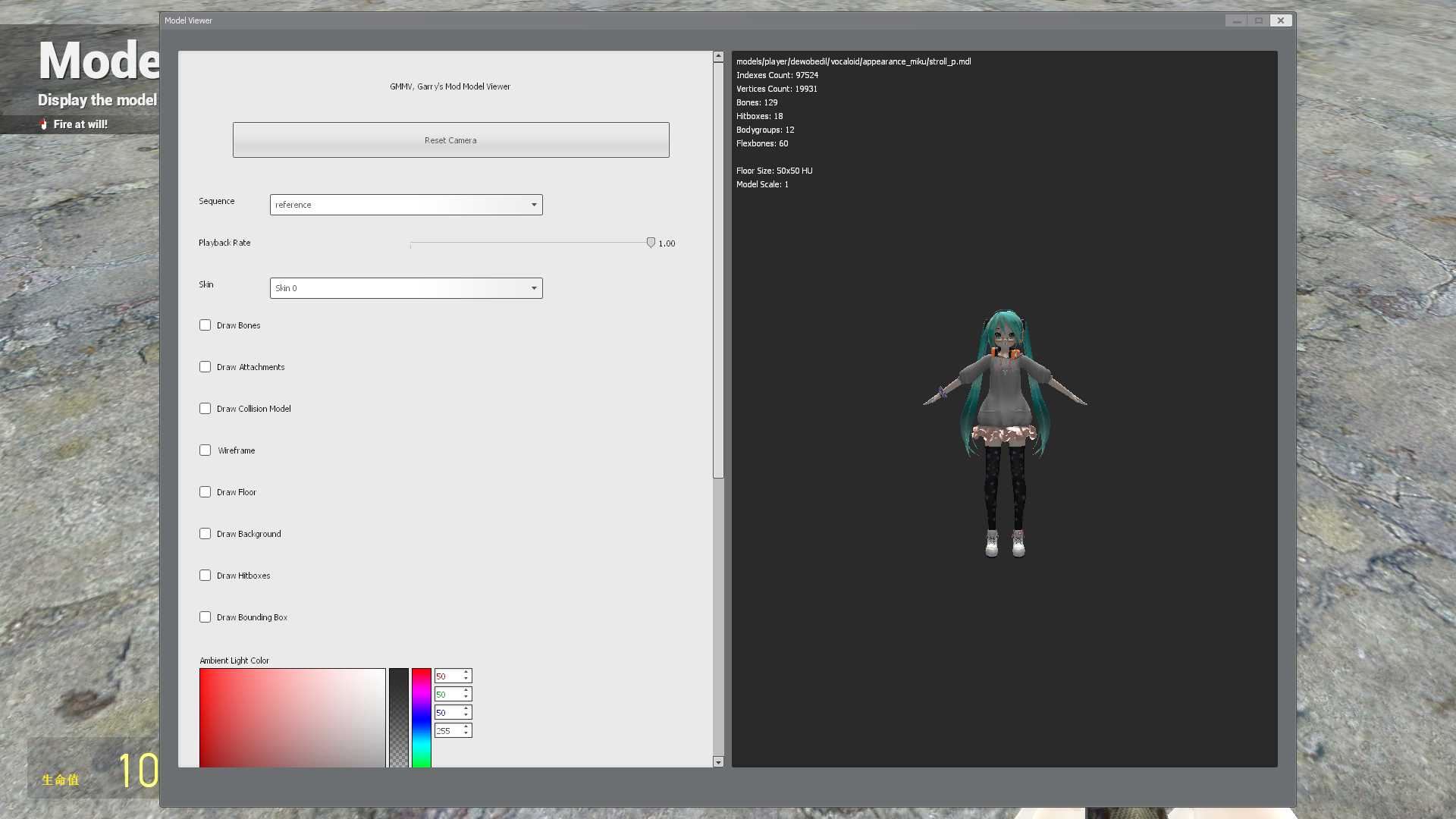Click the alpha transparency bar
The width and height of the screenshot is (1456, 819).
pos(399,717)
